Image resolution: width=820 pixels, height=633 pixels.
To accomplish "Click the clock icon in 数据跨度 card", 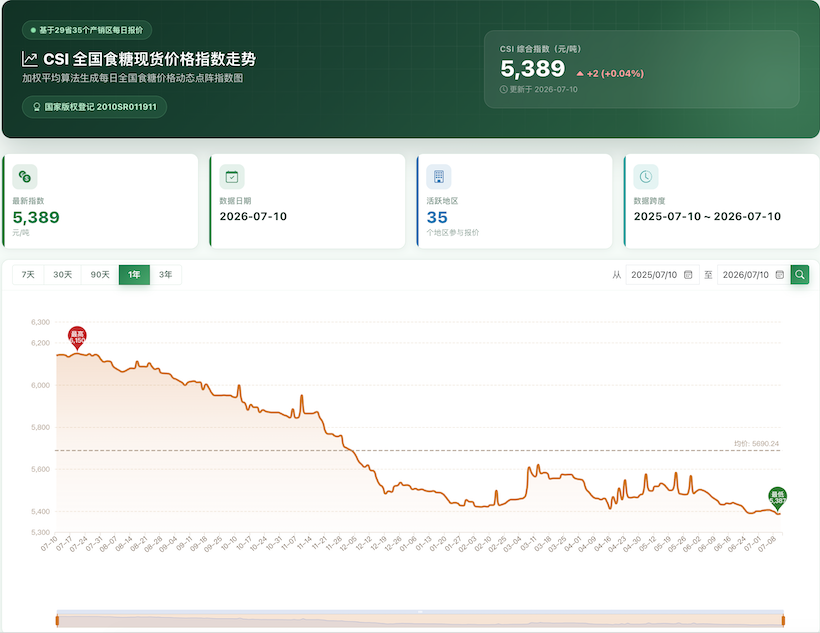I will pos(646,177).
